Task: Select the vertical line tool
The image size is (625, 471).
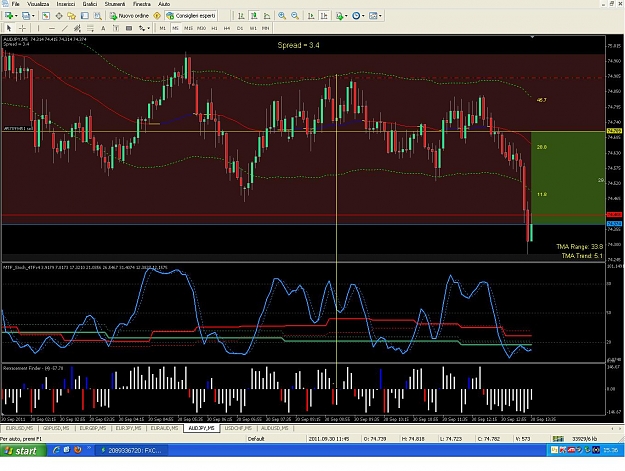Action: [x=38, y=28]
